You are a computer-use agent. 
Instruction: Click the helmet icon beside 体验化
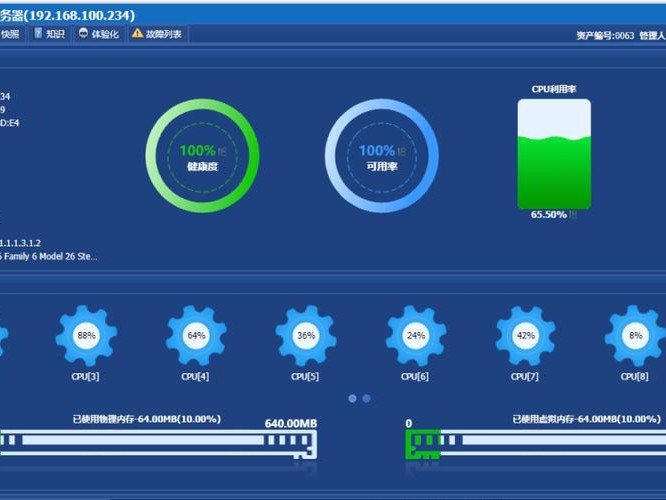83,33
